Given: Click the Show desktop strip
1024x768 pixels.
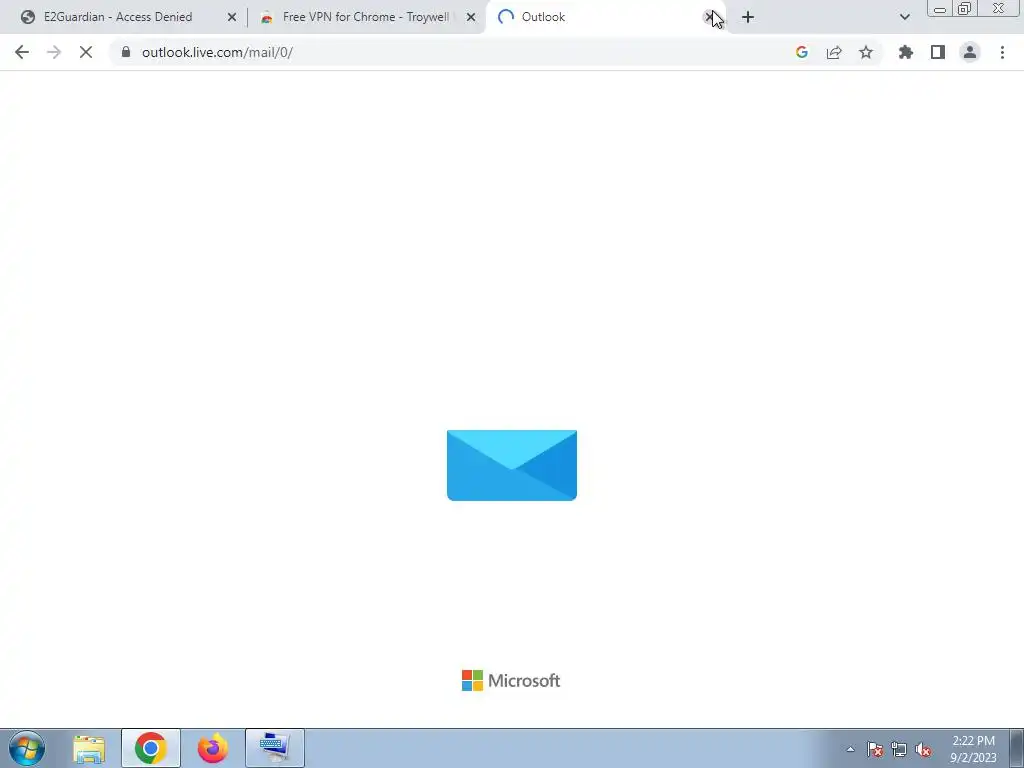Looking at the screenshot, I should point(1017,748).
